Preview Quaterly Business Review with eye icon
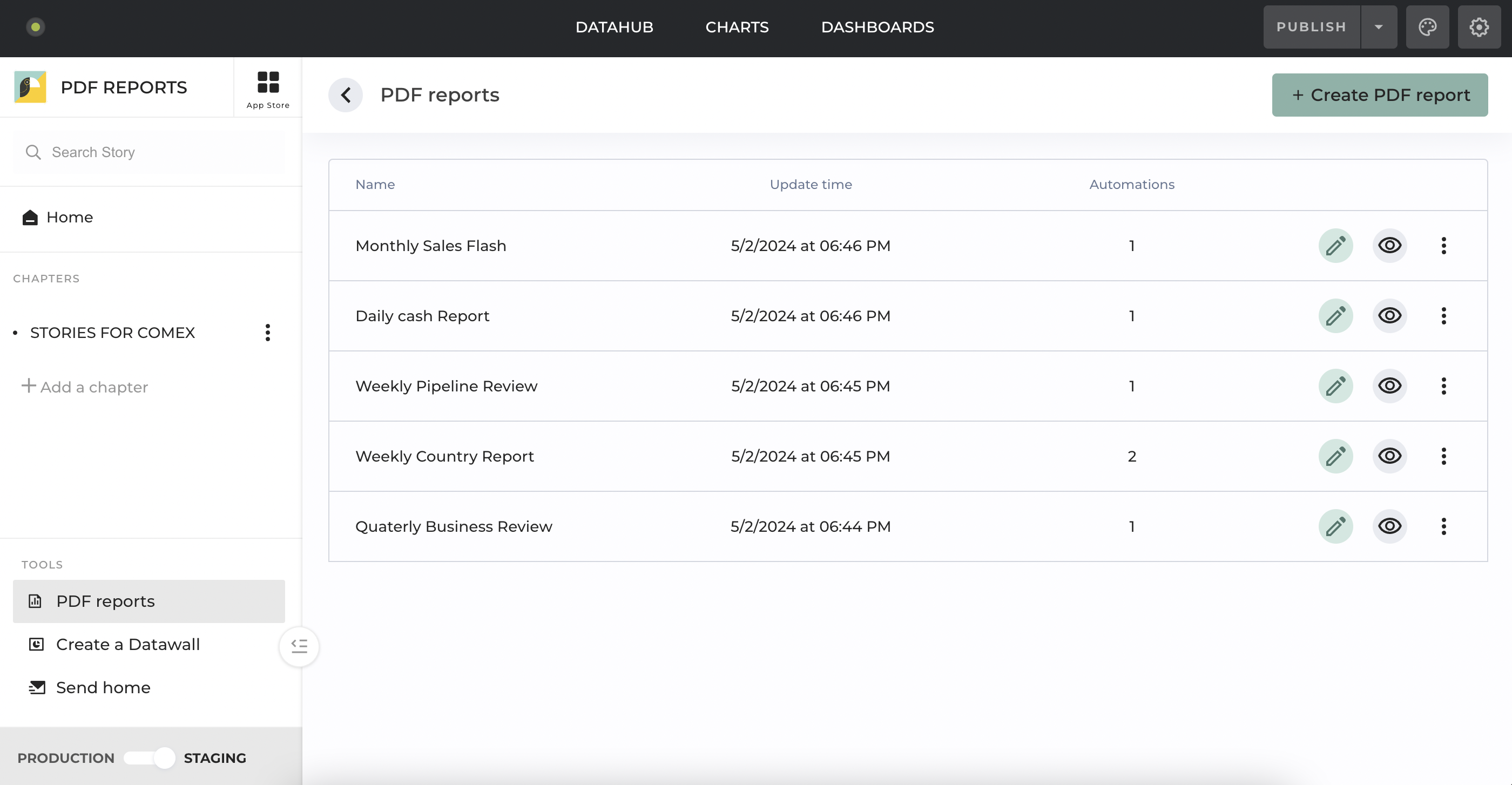The width and height of the screenshot is (1512, 785). point(1389,526)
